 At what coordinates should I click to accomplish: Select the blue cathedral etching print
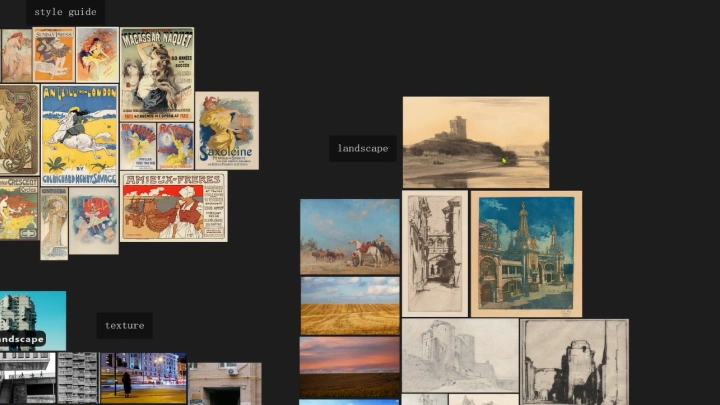[x=526, y=254]
